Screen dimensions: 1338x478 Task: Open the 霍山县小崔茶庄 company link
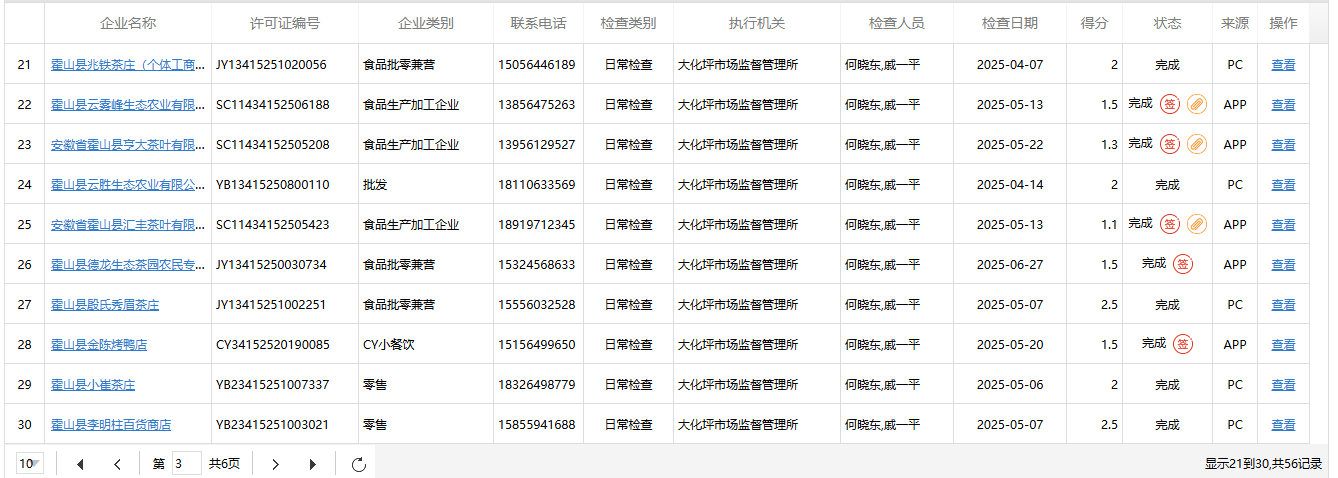coord(93,385)
